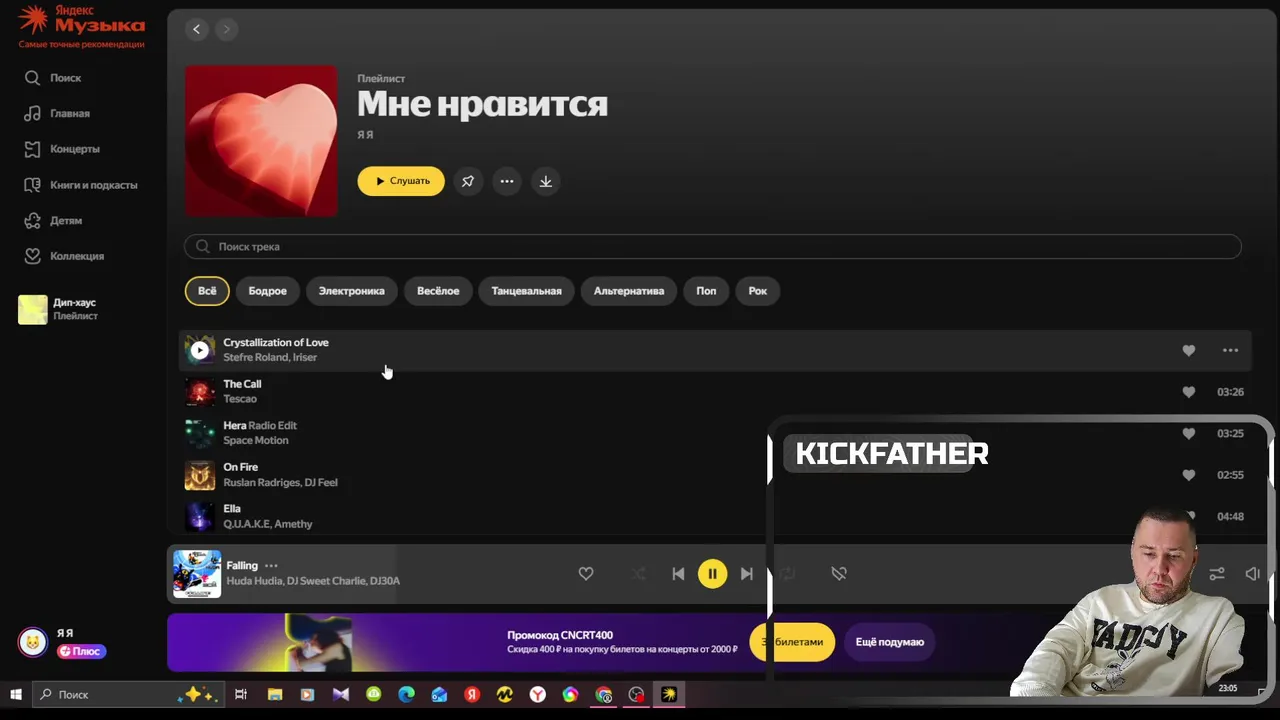Skip to the next track
Screen dimensions: 1280x720
tap(746, 574)
